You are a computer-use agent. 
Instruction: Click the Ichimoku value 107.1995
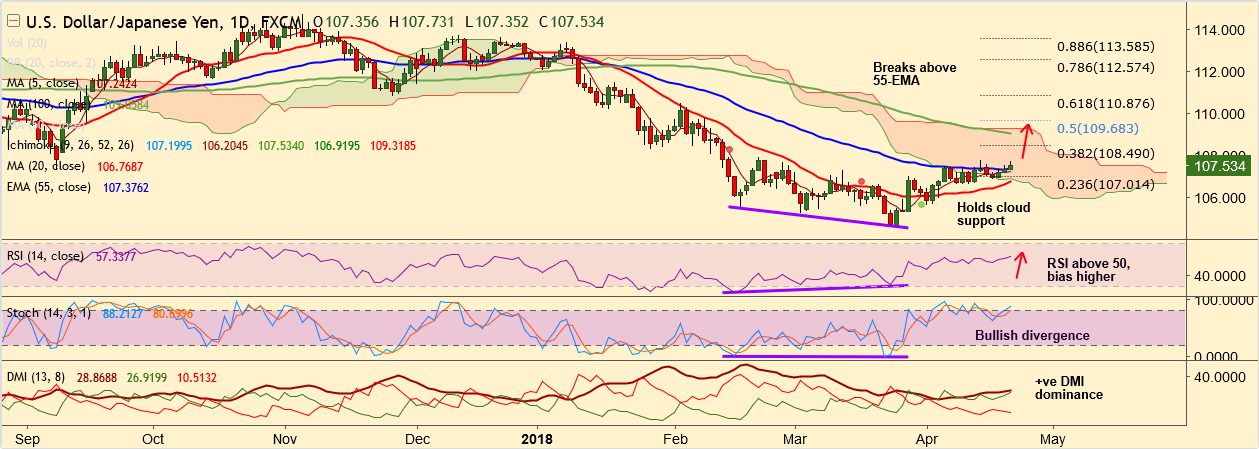(x=169, y=145)
